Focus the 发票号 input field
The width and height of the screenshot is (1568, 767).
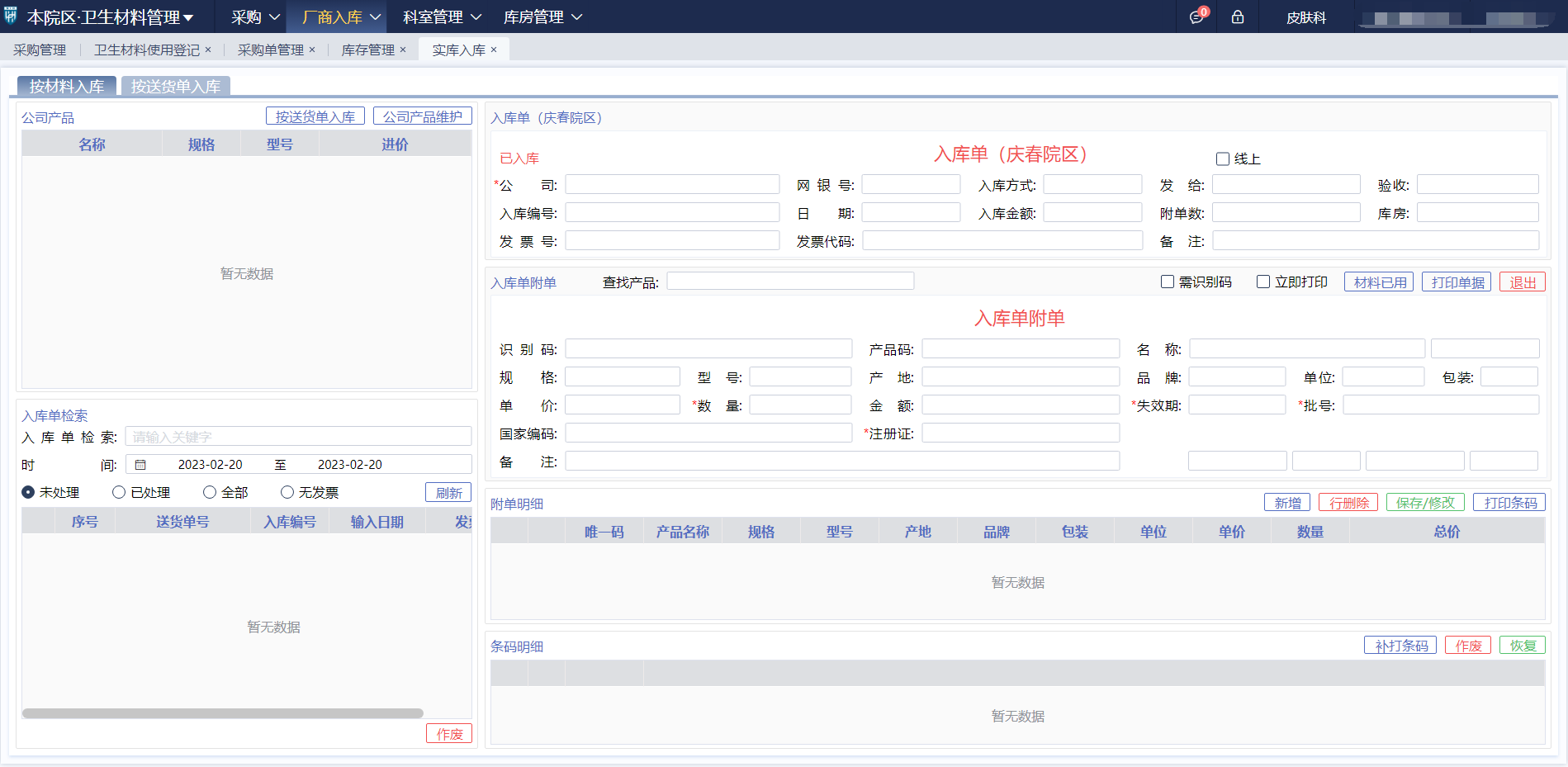point(672,240)
